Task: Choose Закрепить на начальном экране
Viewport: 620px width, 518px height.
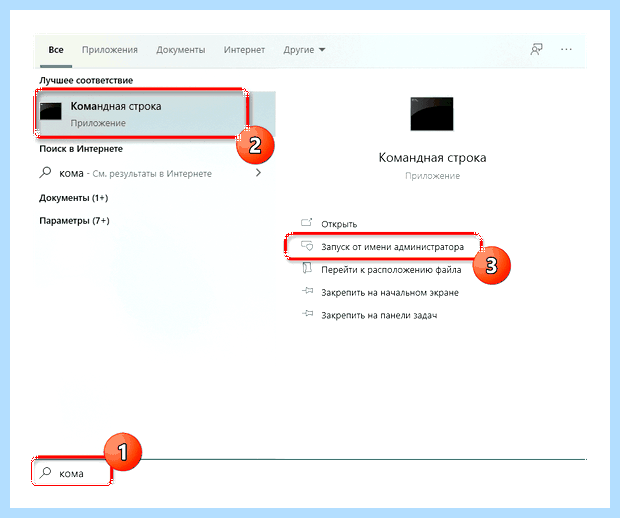Action: pyautogui.click(x=390, y=293)
